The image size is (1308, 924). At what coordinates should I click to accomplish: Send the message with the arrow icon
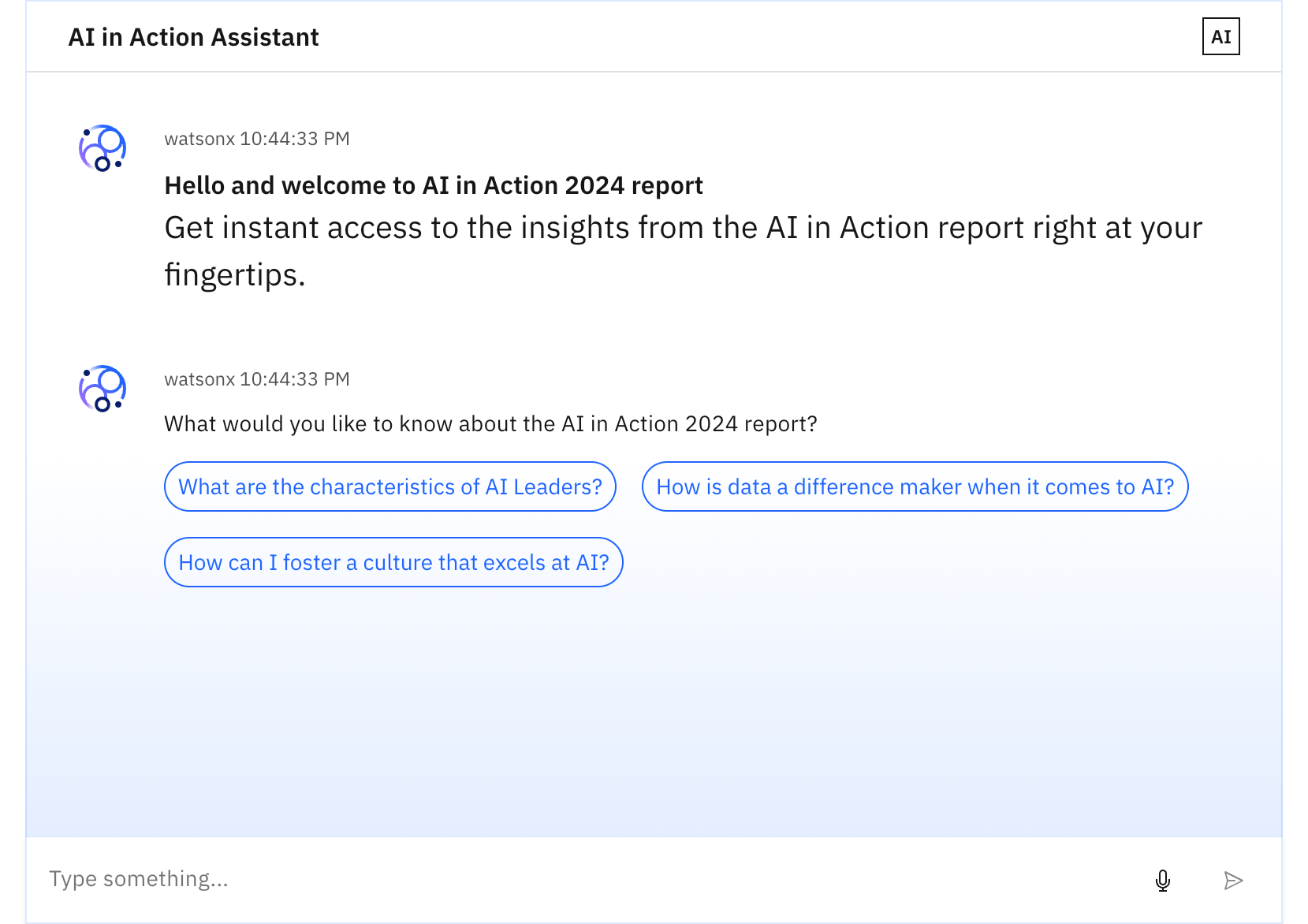(1233, 880)
